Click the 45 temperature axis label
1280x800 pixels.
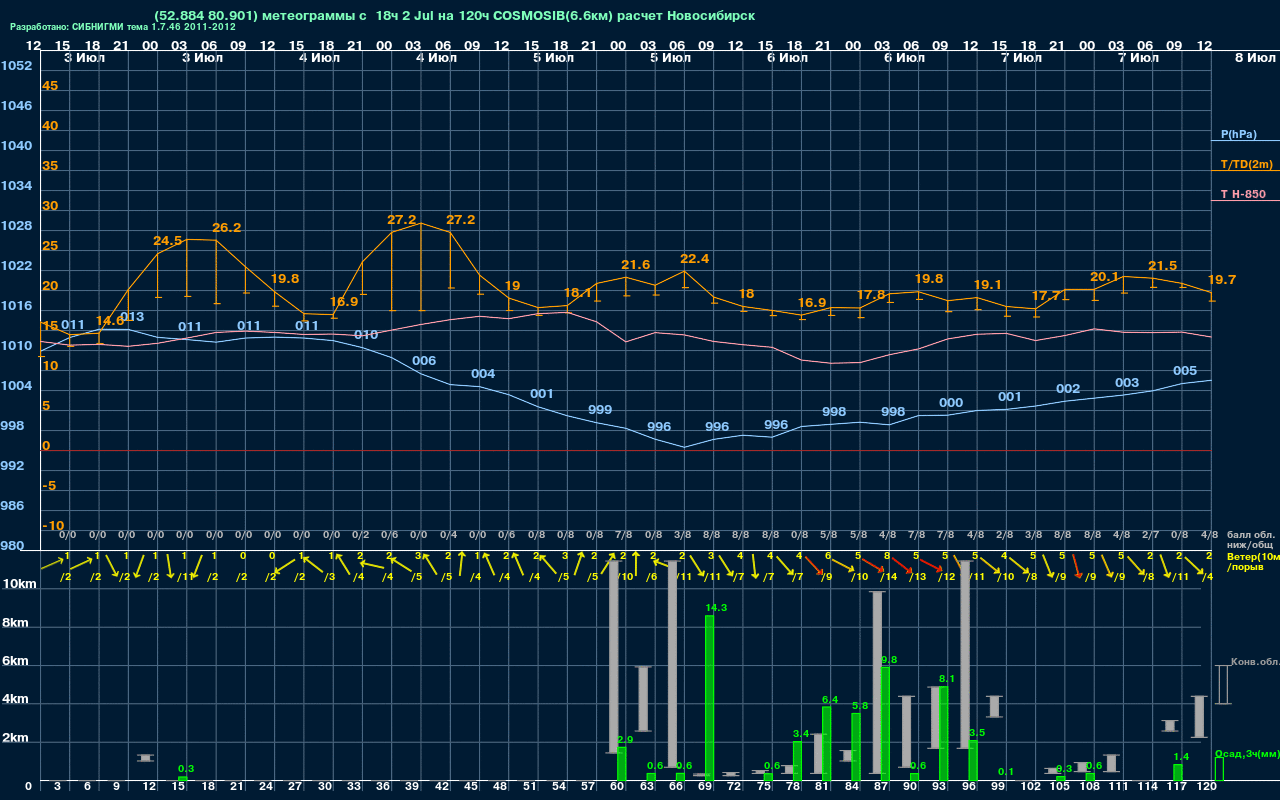(x=50, y=86)
